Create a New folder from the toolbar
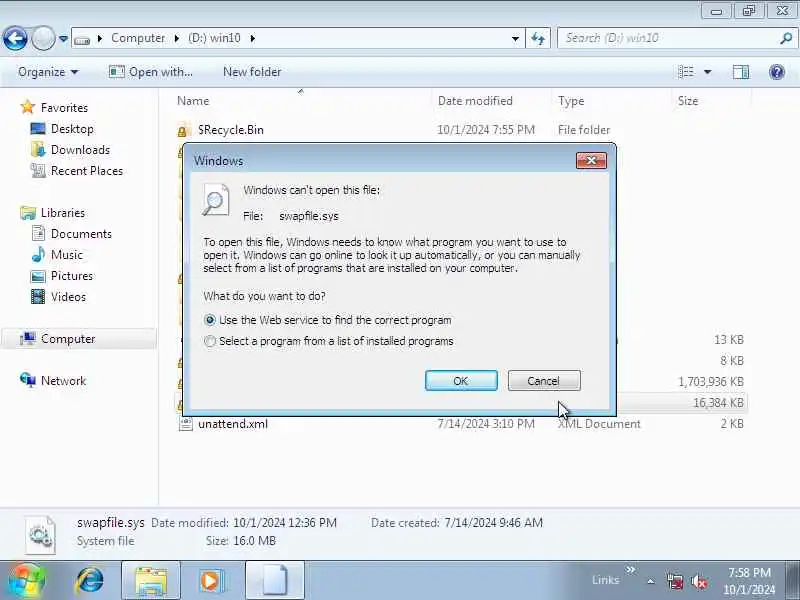This screenshot has width=800, height=600. click(252, 72)
